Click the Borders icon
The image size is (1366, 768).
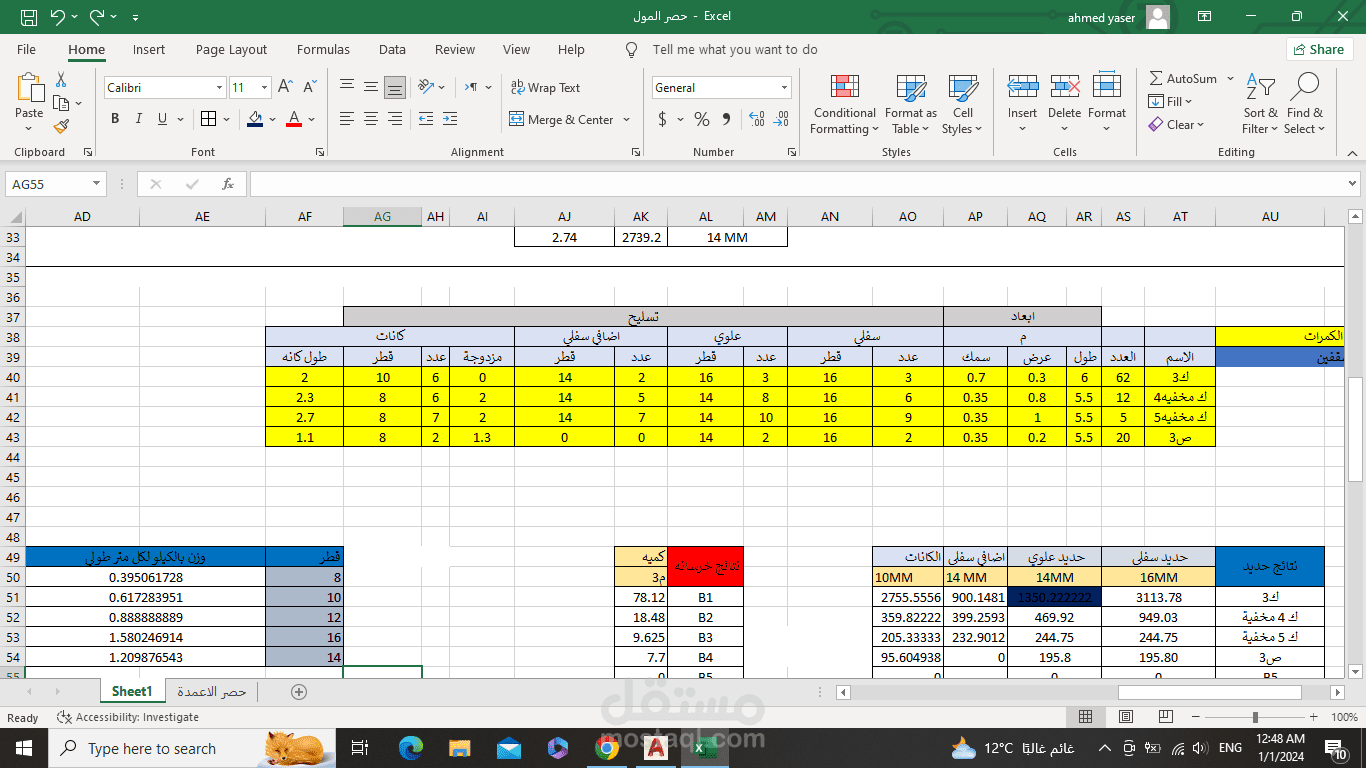click(x=207, y=119)
